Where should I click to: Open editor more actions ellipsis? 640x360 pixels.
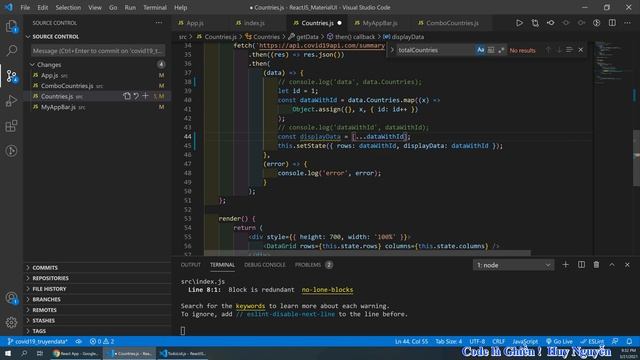tap(627, 23)
